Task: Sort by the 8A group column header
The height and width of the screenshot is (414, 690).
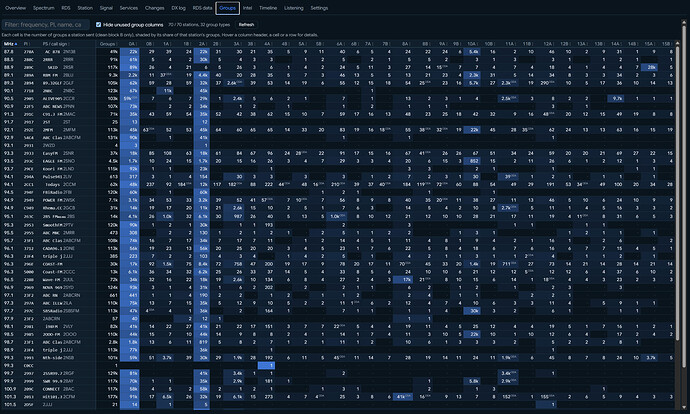Action: (x=405, y=44)
